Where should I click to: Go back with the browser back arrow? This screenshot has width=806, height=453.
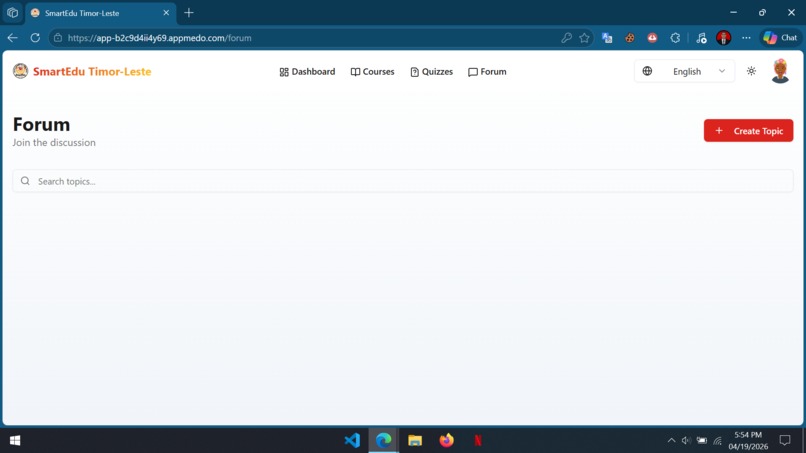pos(12,38)
